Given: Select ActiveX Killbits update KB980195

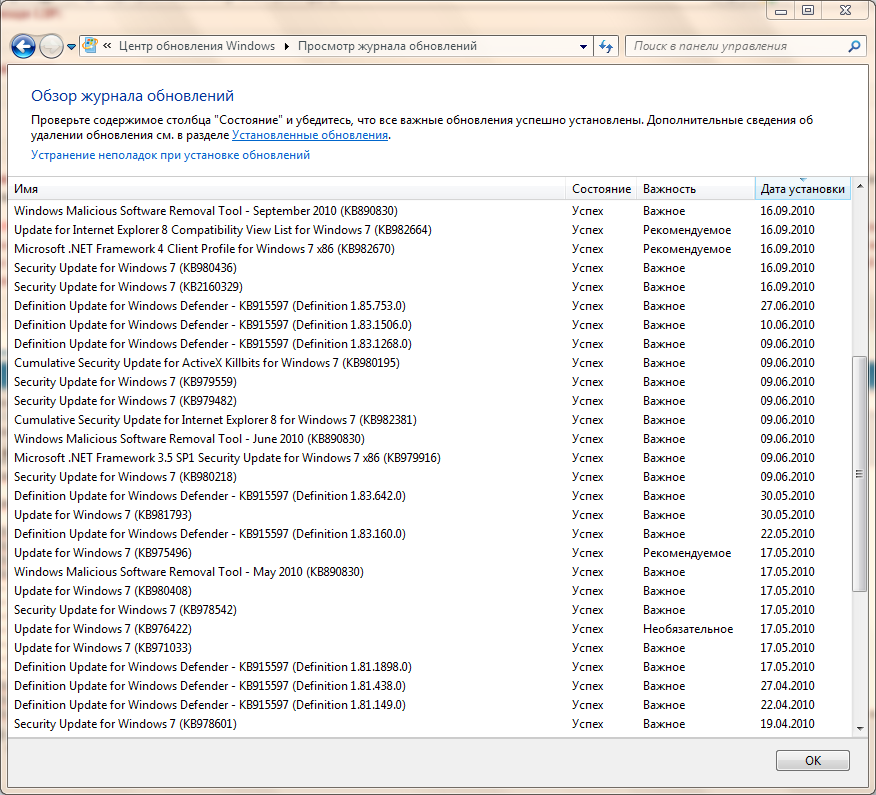Looking at the screenshot, I should 429,363.
